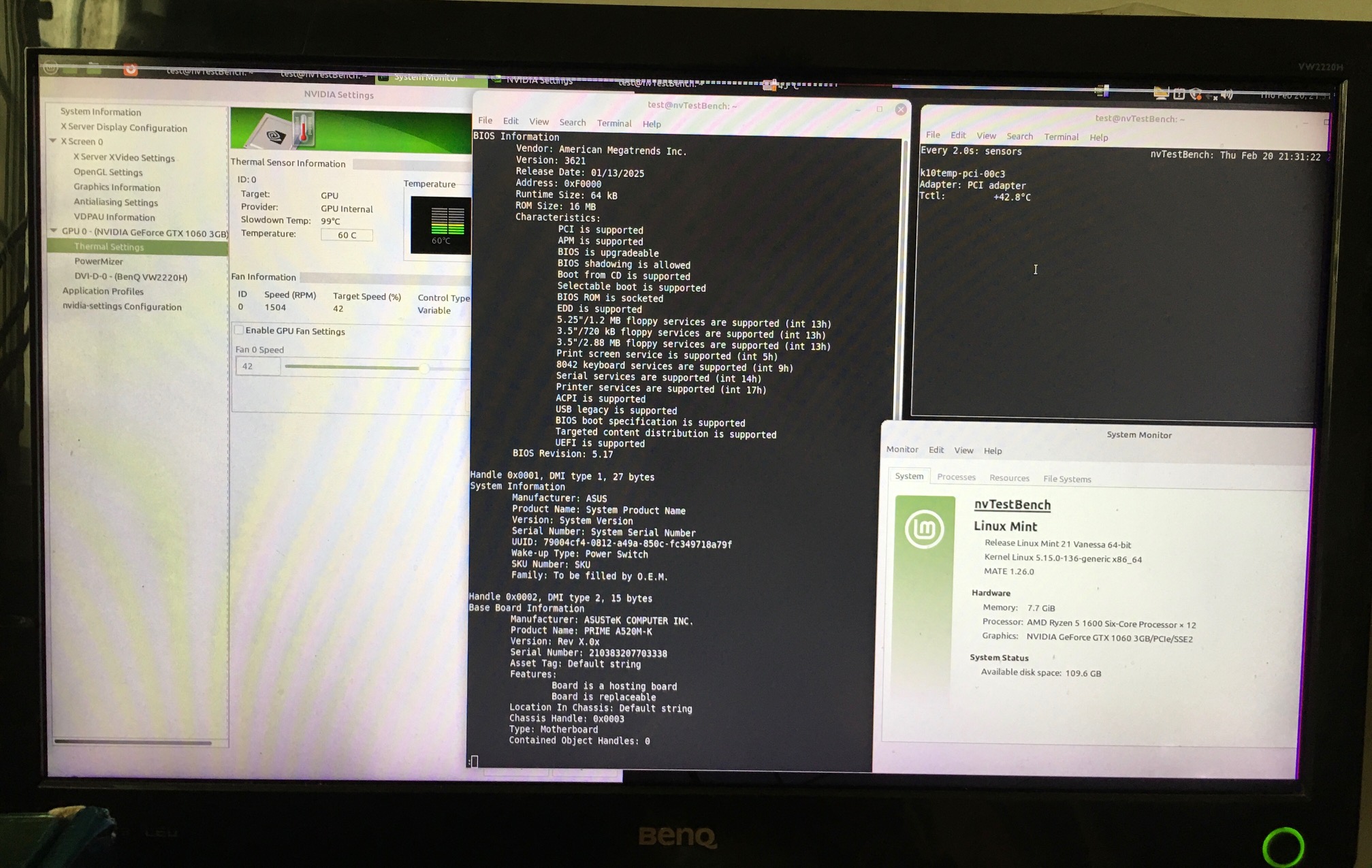Click the Fan 0 Speed slider handle
Screen dimensions: 1372x868
pyautogui.click(x=424, y=368)
